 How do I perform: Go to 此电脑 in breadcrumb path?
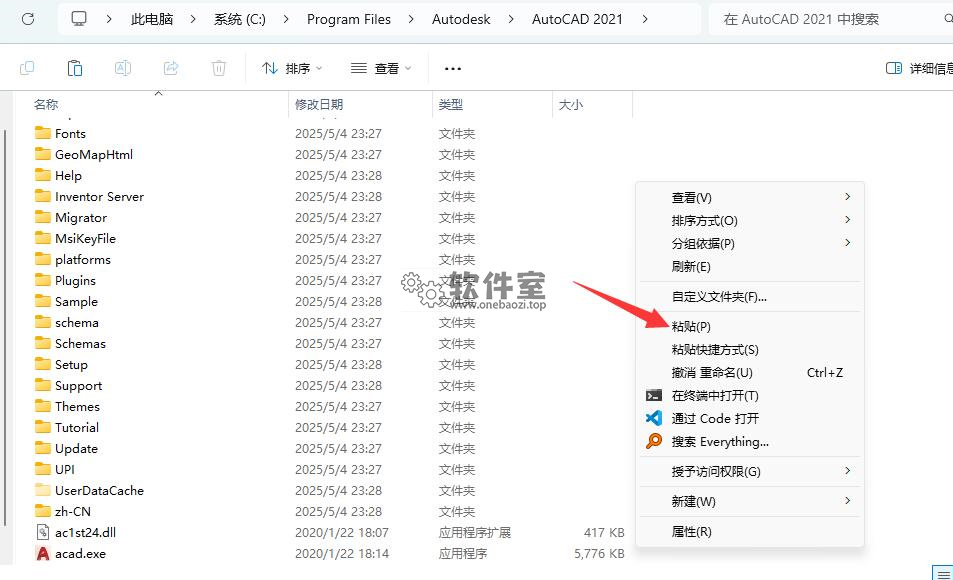click(x=152, y=19)
